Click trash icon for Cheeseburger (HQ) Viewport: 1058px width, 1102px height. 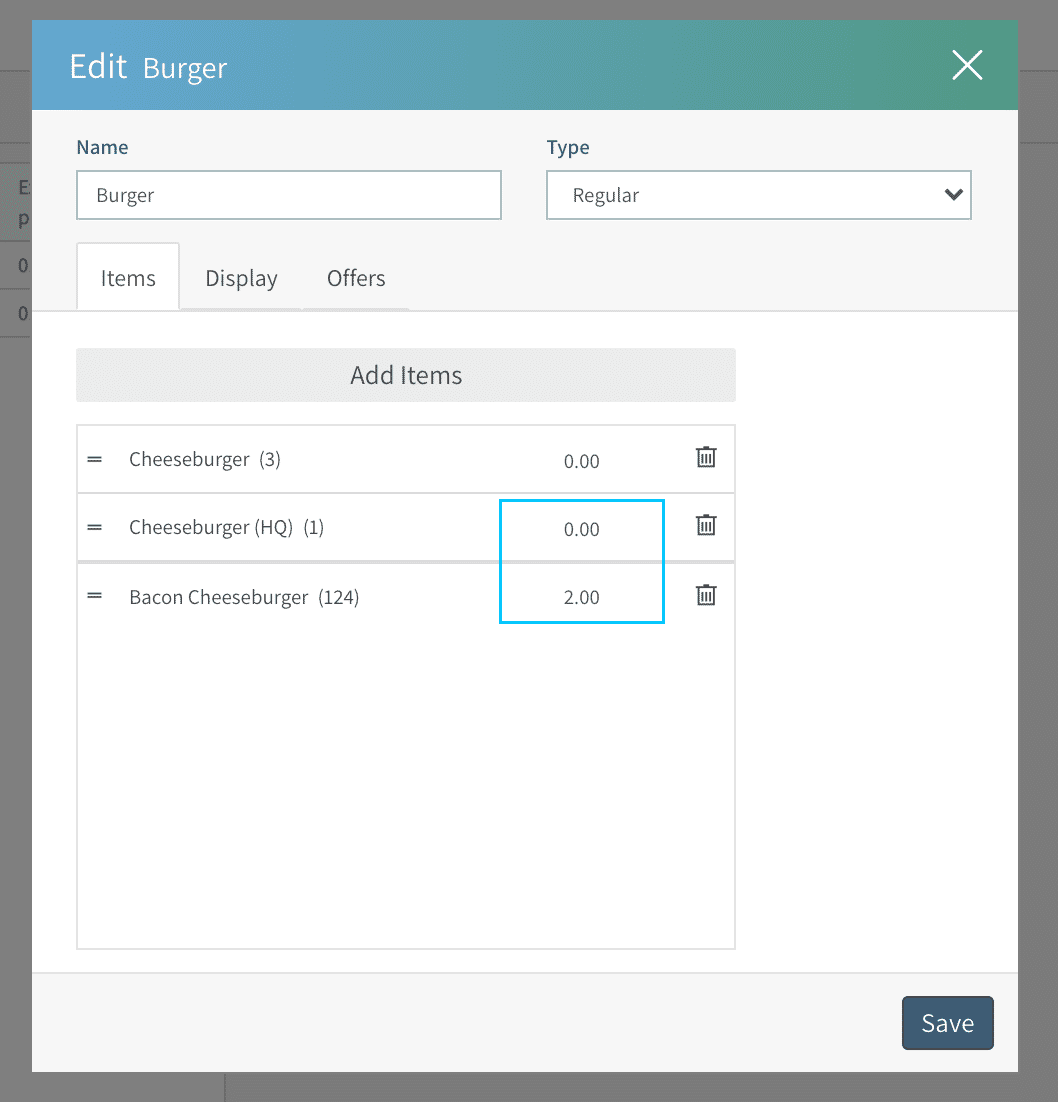tap(706, 526)
